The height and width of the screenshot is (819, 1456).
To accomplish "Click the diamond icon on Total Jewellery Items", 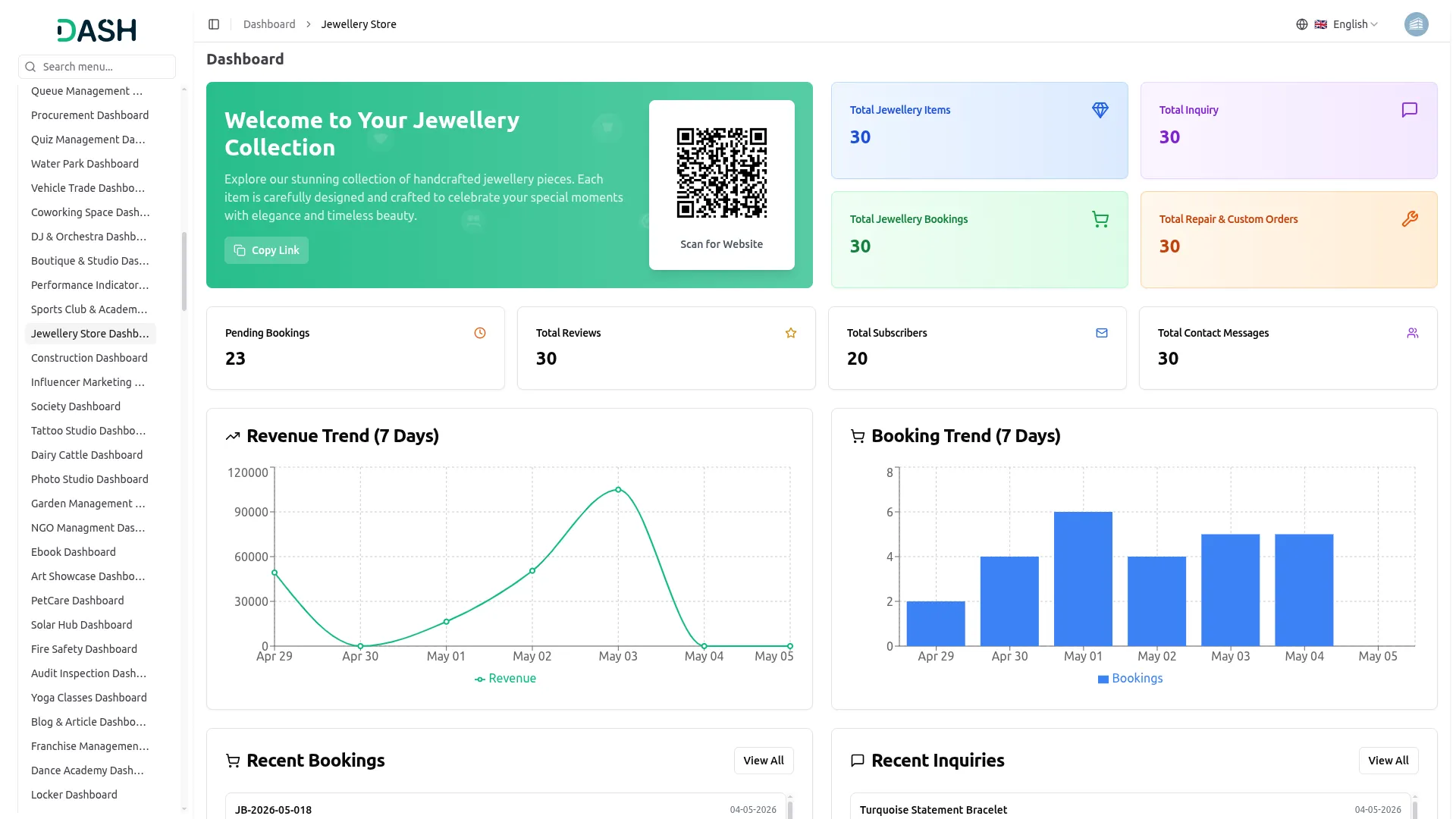I will click(1100, 110).
